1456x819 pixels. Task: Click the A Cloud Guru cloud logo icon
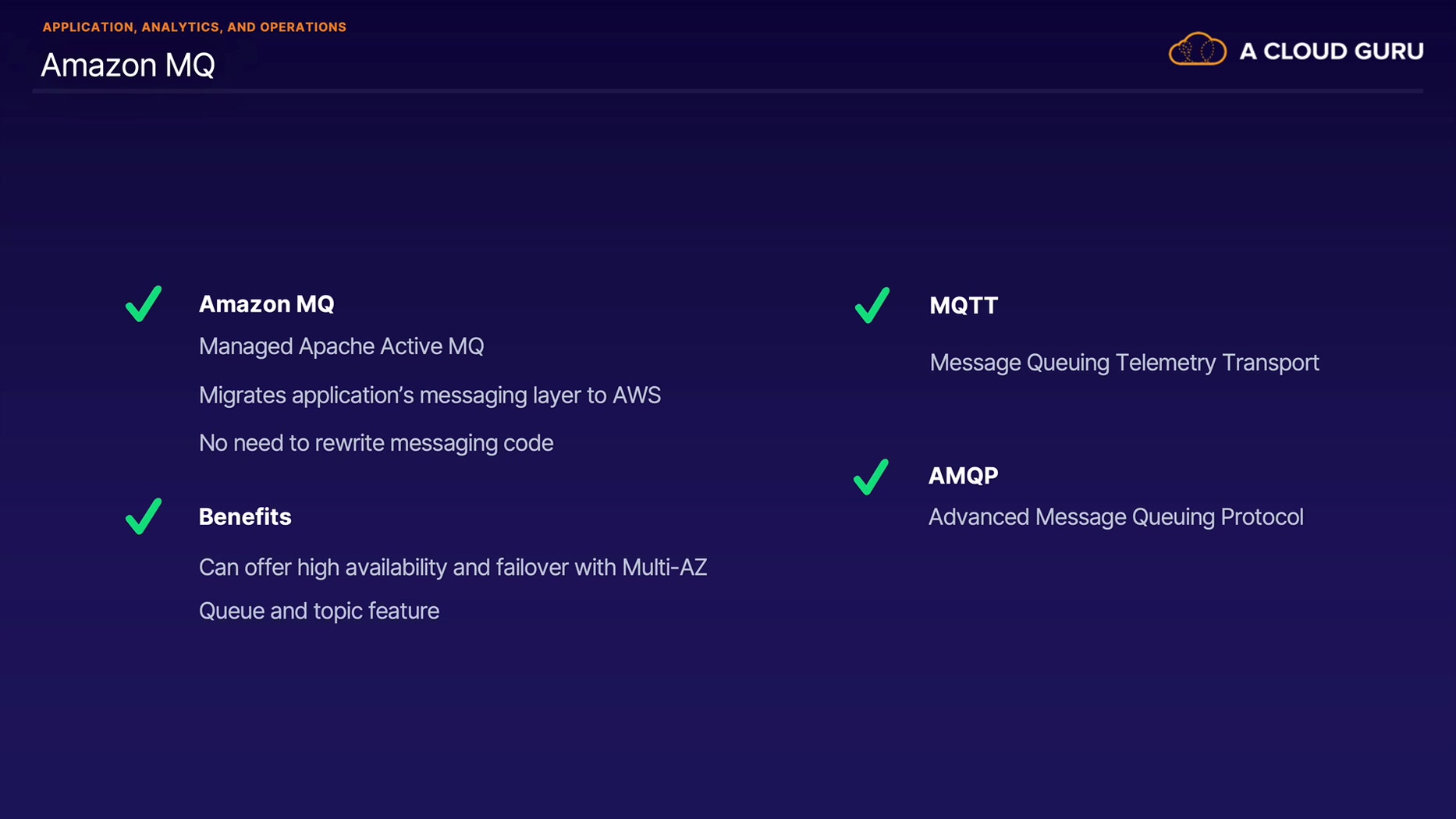[x=1197, y=49]
